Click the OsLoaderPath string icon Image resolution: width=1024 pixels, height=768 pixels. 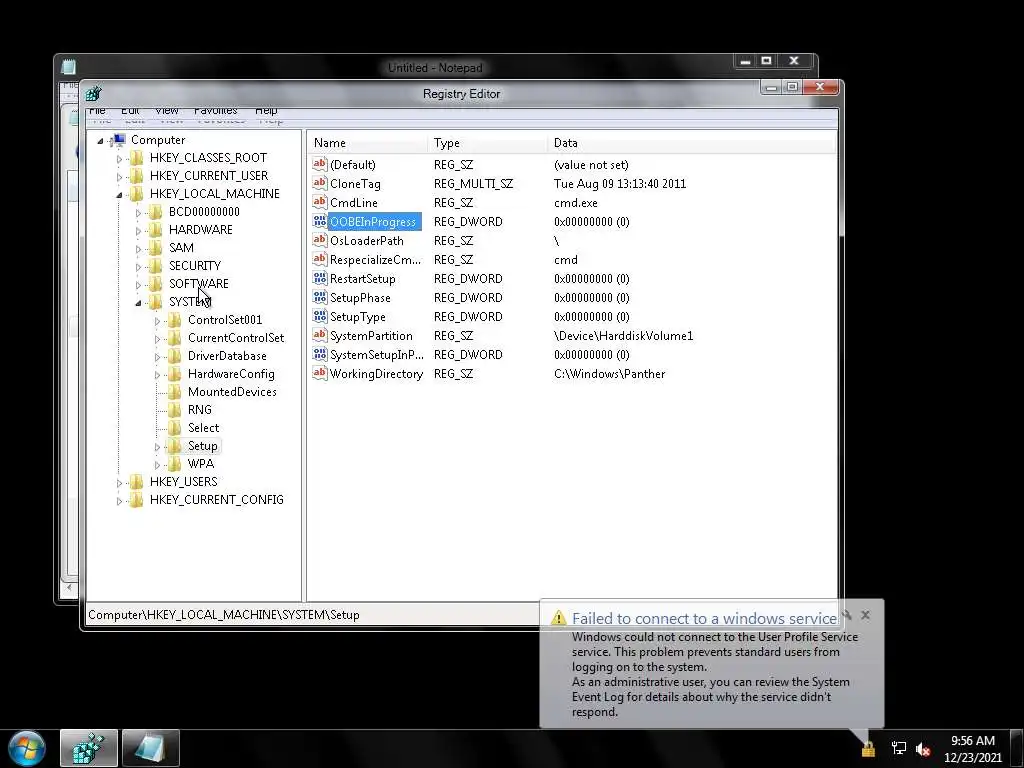[x=319, y=240]
